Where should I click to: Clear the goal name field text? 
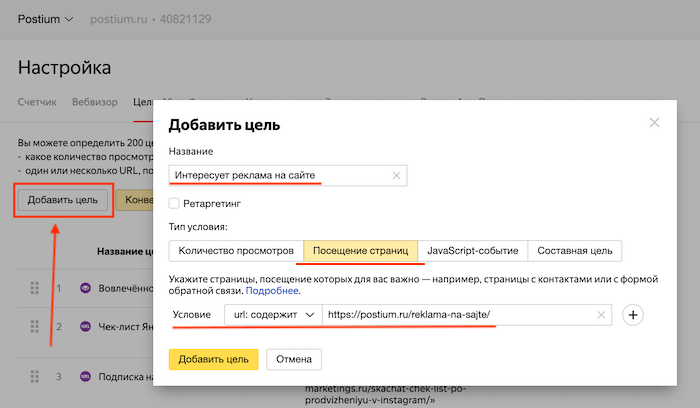[396, 176]
